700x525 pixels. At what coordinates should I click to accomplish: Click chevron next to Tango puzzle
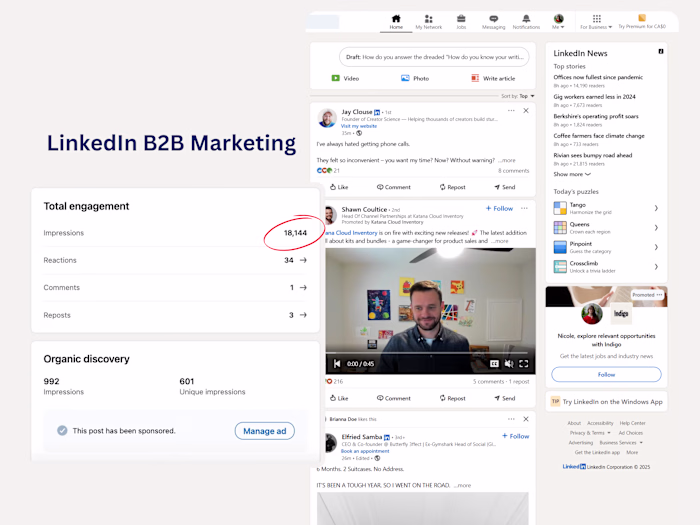[x=656, y=208]
